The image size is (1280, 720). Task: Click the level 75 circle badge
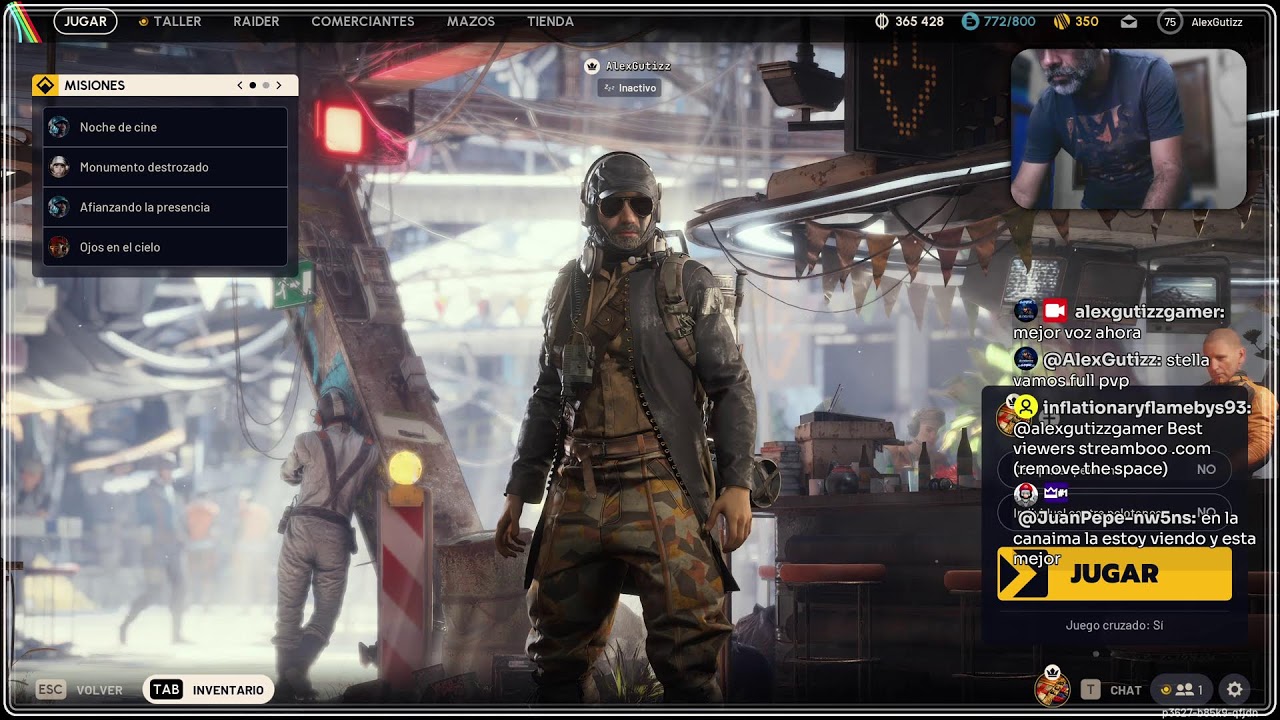[1169, 22]
